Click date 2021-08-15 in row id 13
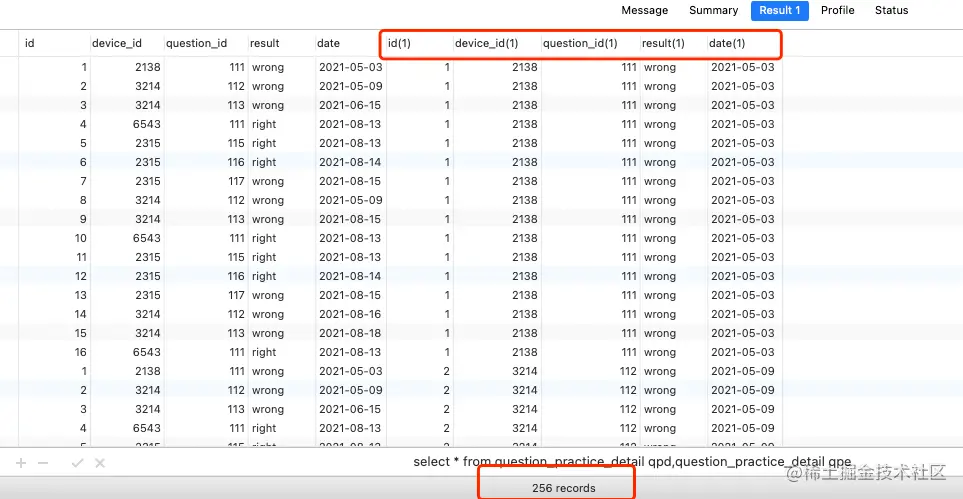963x499 pixels. click(351, 295)
